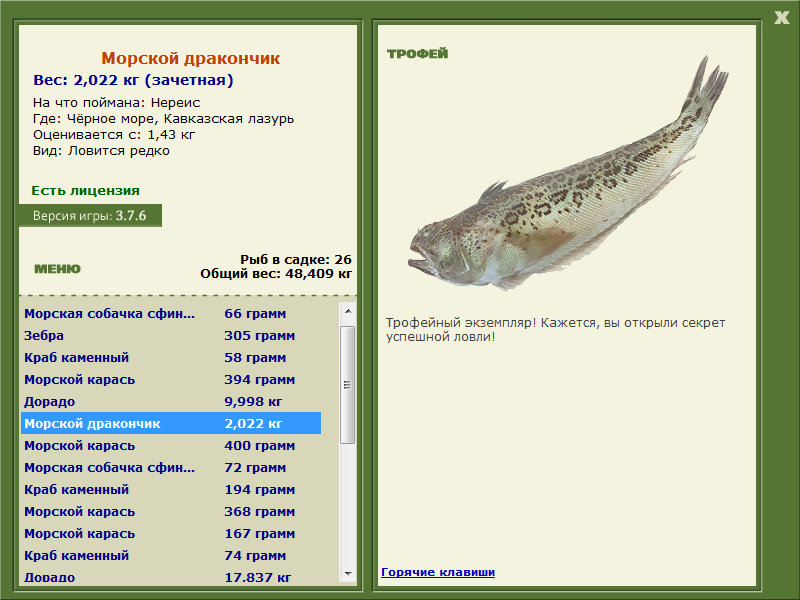Select the Краб каменный 58 грамм row
Image resolution: width=800 pixels, height=600 pixels.
(171, 358)
